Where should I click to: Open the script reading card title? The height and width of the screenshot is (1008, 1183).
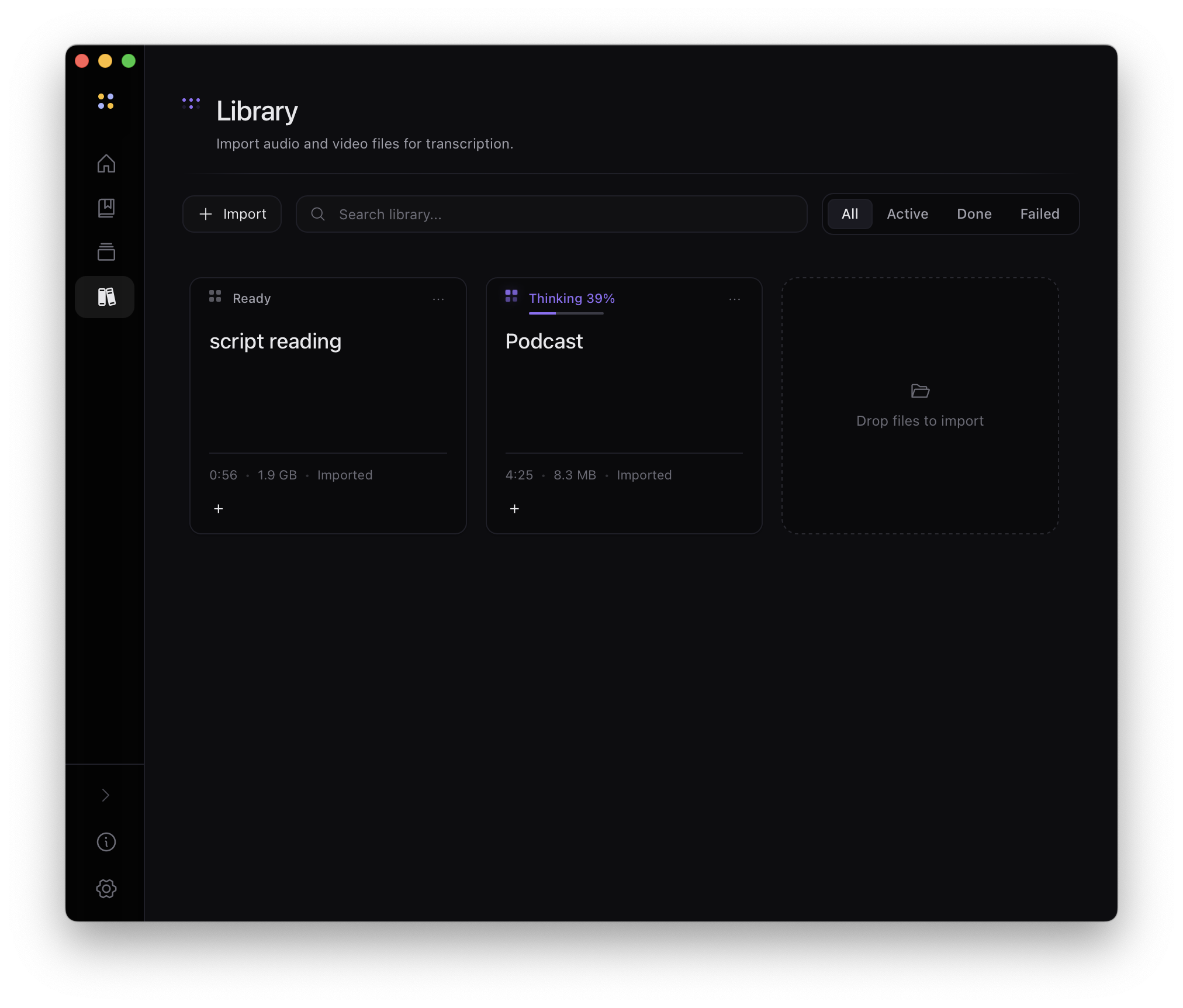coord(275,341)
